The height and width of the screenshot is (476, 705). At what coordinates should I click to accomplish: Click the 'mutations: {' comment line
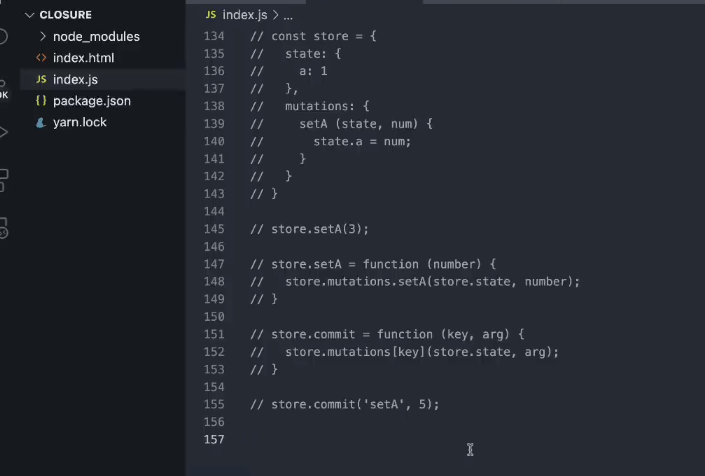310,106
